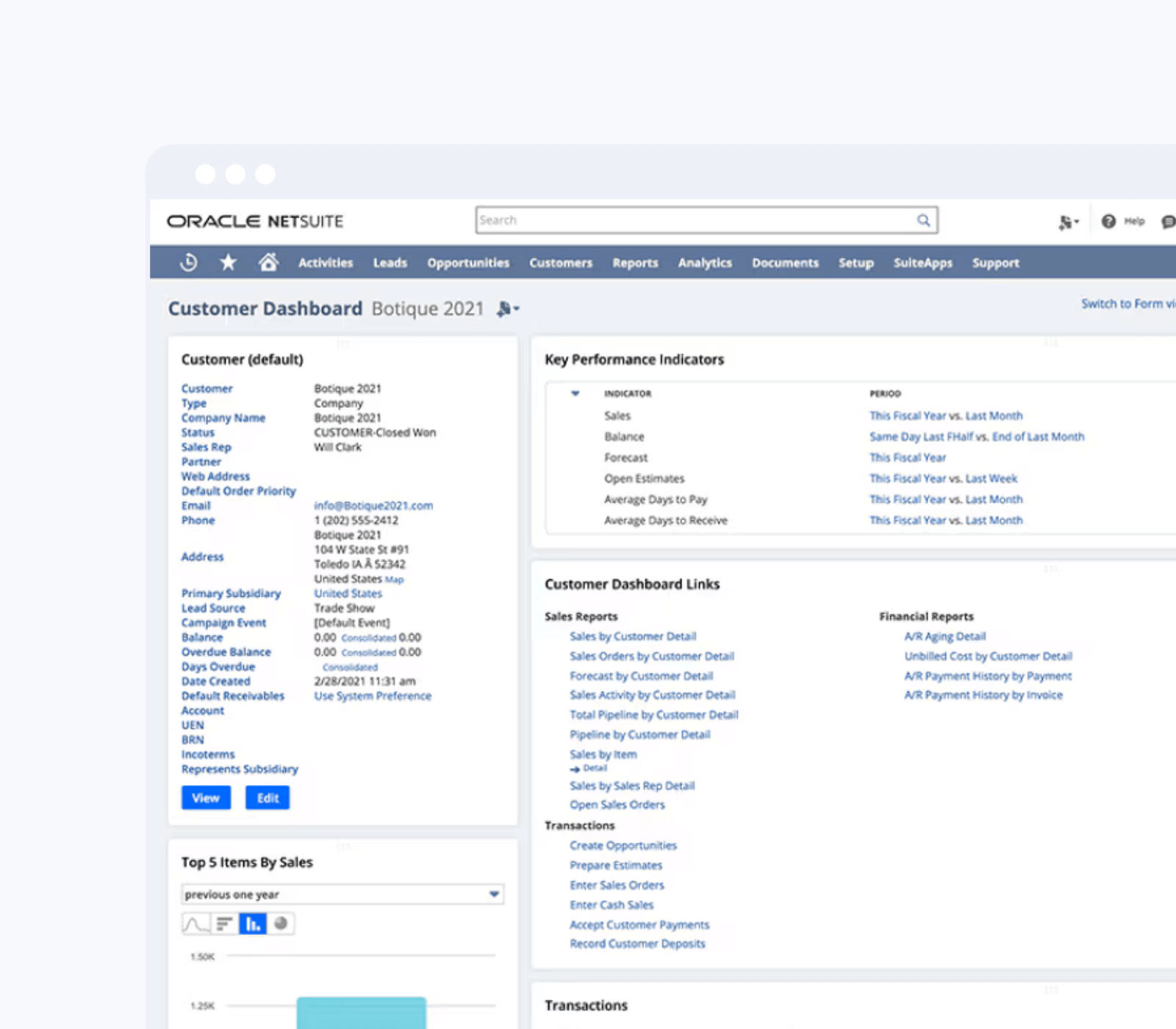Click Enter Sales Orders link
This screenshot has height=1029, width=1176.
pos(617,886)
